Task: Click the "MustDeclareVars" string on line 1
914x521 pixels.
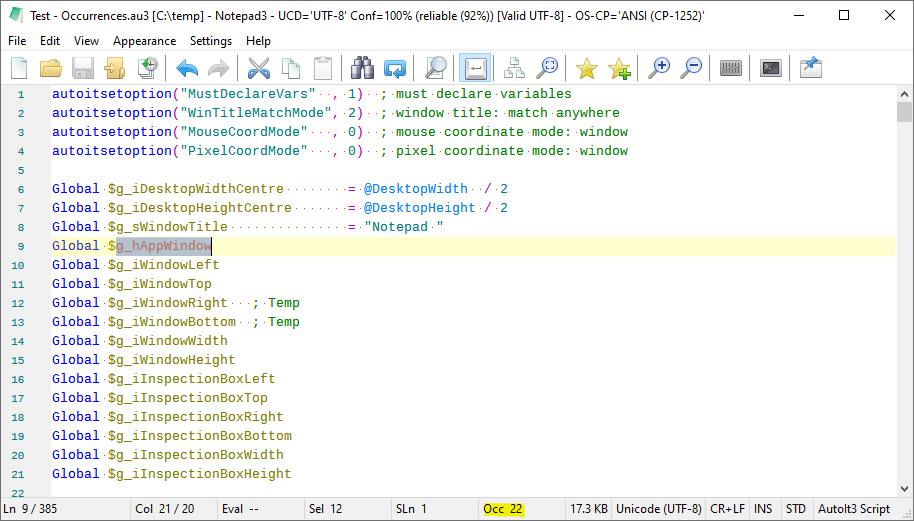Action: [248, 94]
